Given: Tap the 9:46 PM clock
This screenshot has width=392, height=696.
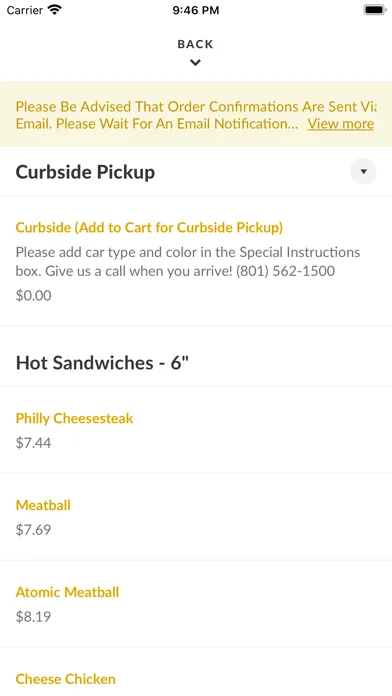Looking at the screenshot, I should point(196,10).
